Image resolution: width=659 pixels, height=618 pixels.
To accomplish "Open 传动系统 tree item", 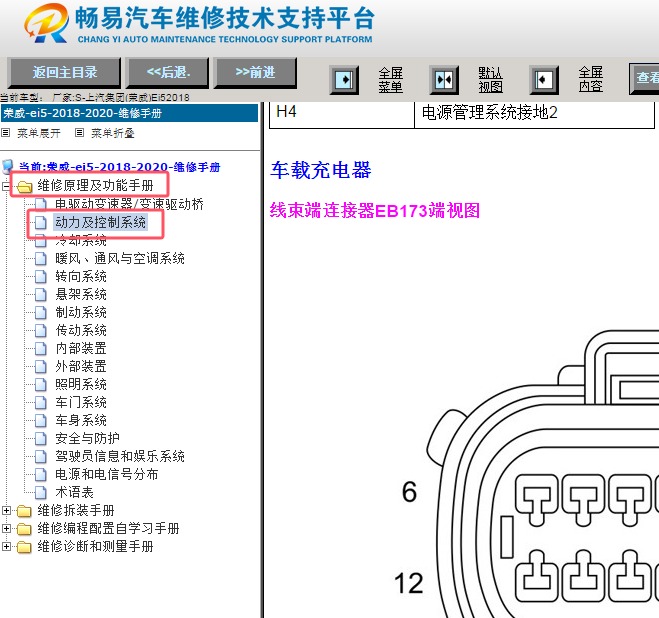I will coord(81,331).
